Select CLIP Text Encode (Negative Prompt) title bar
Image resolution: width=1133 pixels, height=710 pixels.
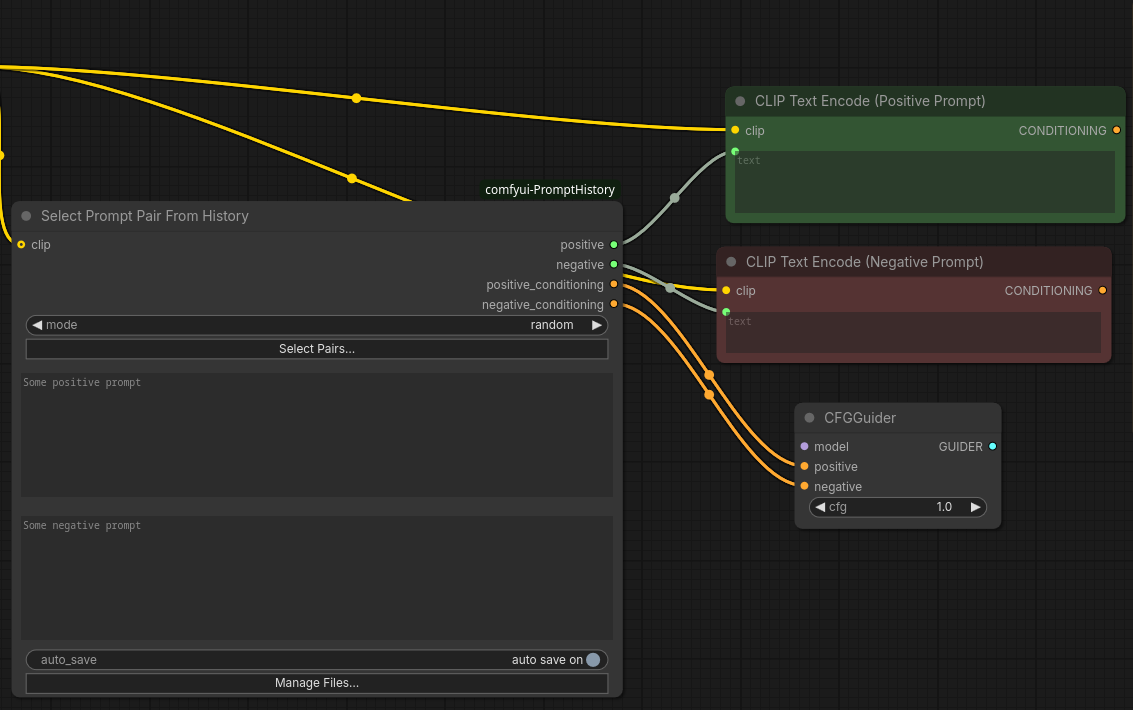click(x=913, y=261)
